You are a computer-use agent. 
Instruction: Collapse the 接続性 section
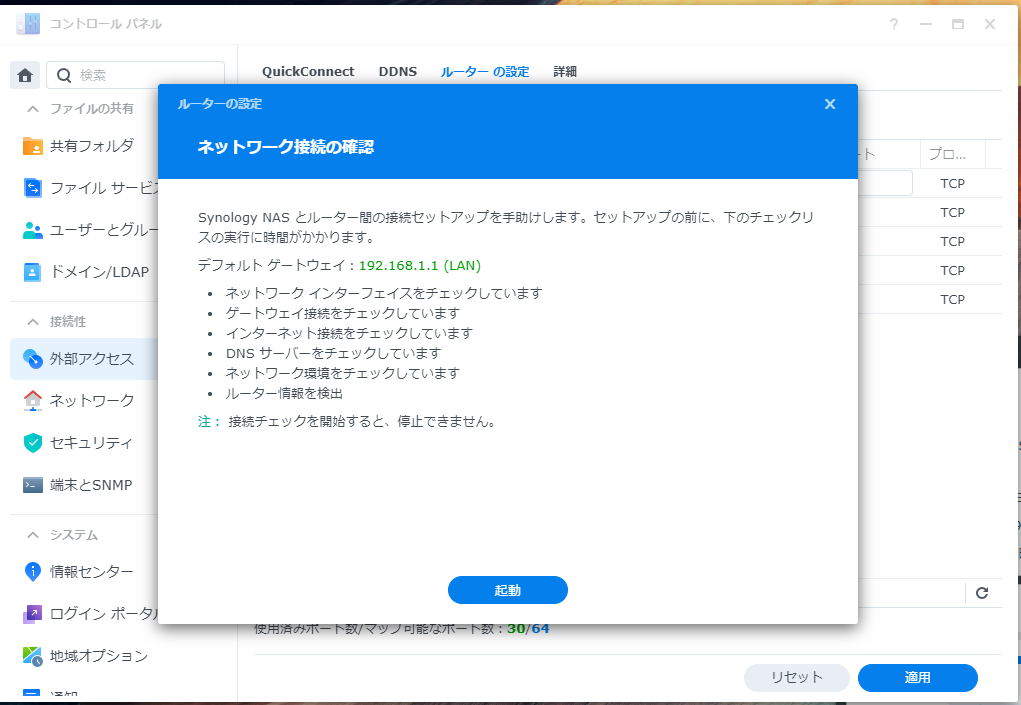coord(33,322)
